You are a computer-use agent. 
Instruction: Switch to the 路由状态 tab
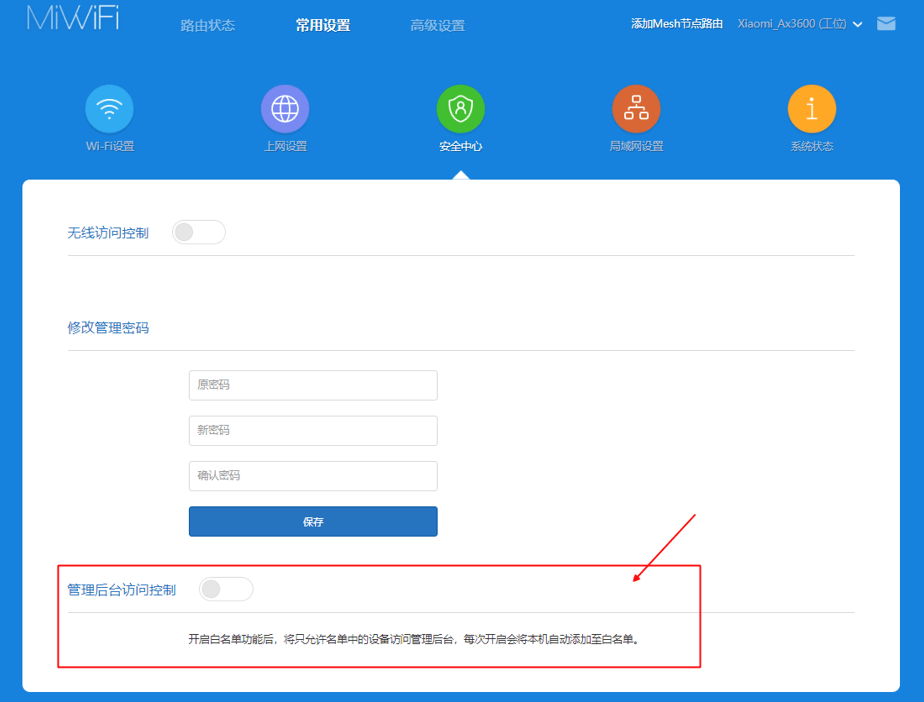click(207, 24)
